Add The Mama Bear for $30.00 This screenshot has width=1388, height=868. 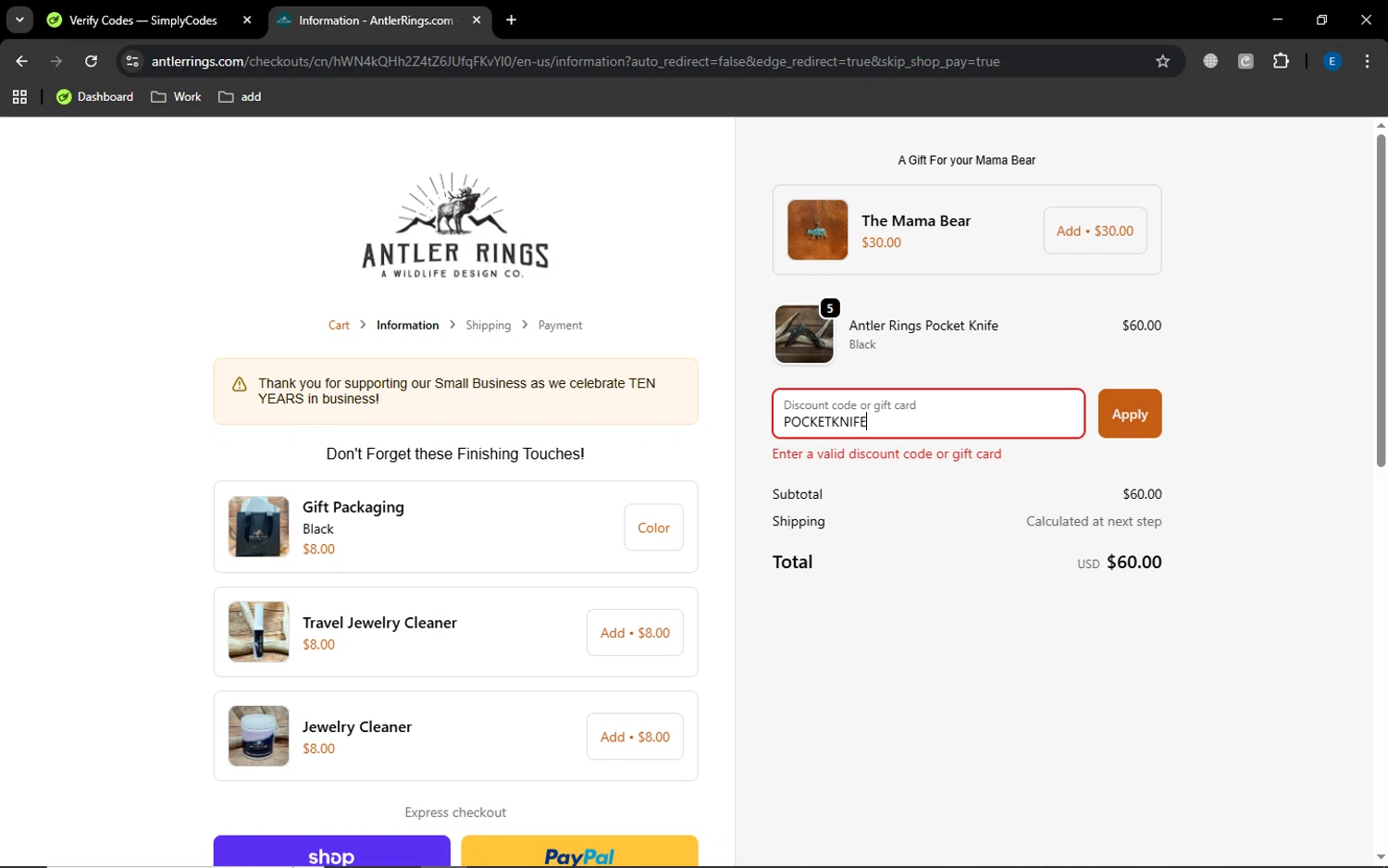pyautogui.click(x=1095, y=230)
